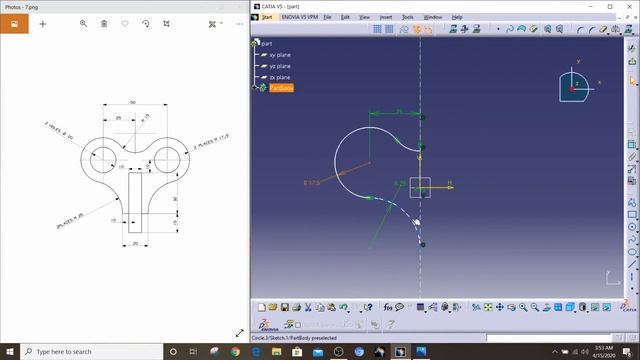Open ENOVIA V5 VPM menu
Viewport: 640px width, 360px height.
(x=300, y=17)
